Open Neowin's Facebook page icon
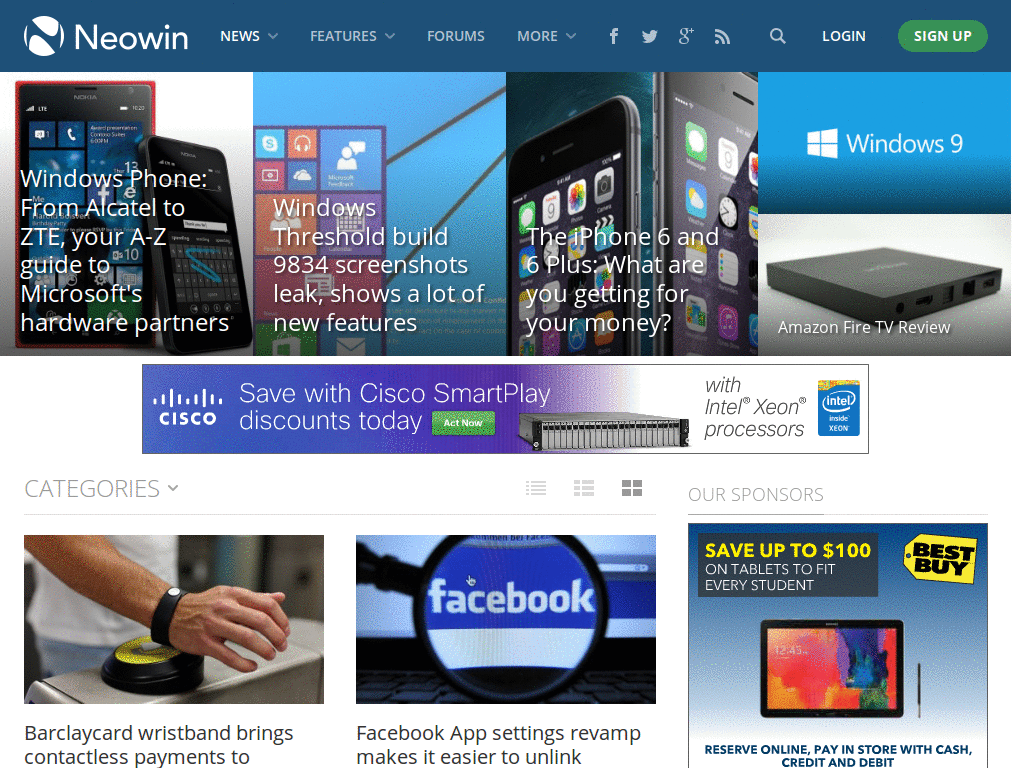This screenshot has width=1024, height=768. 613,36
